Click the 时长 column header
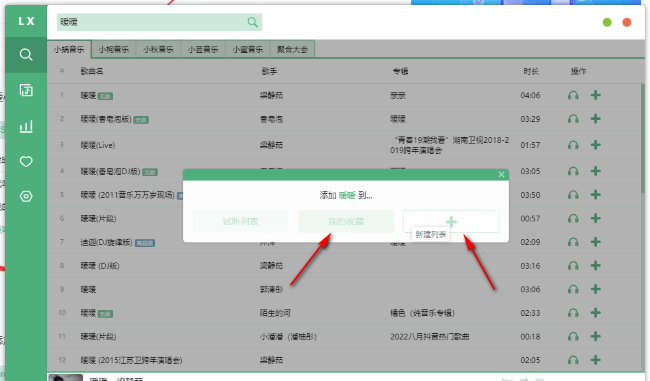 pos(531,71)
